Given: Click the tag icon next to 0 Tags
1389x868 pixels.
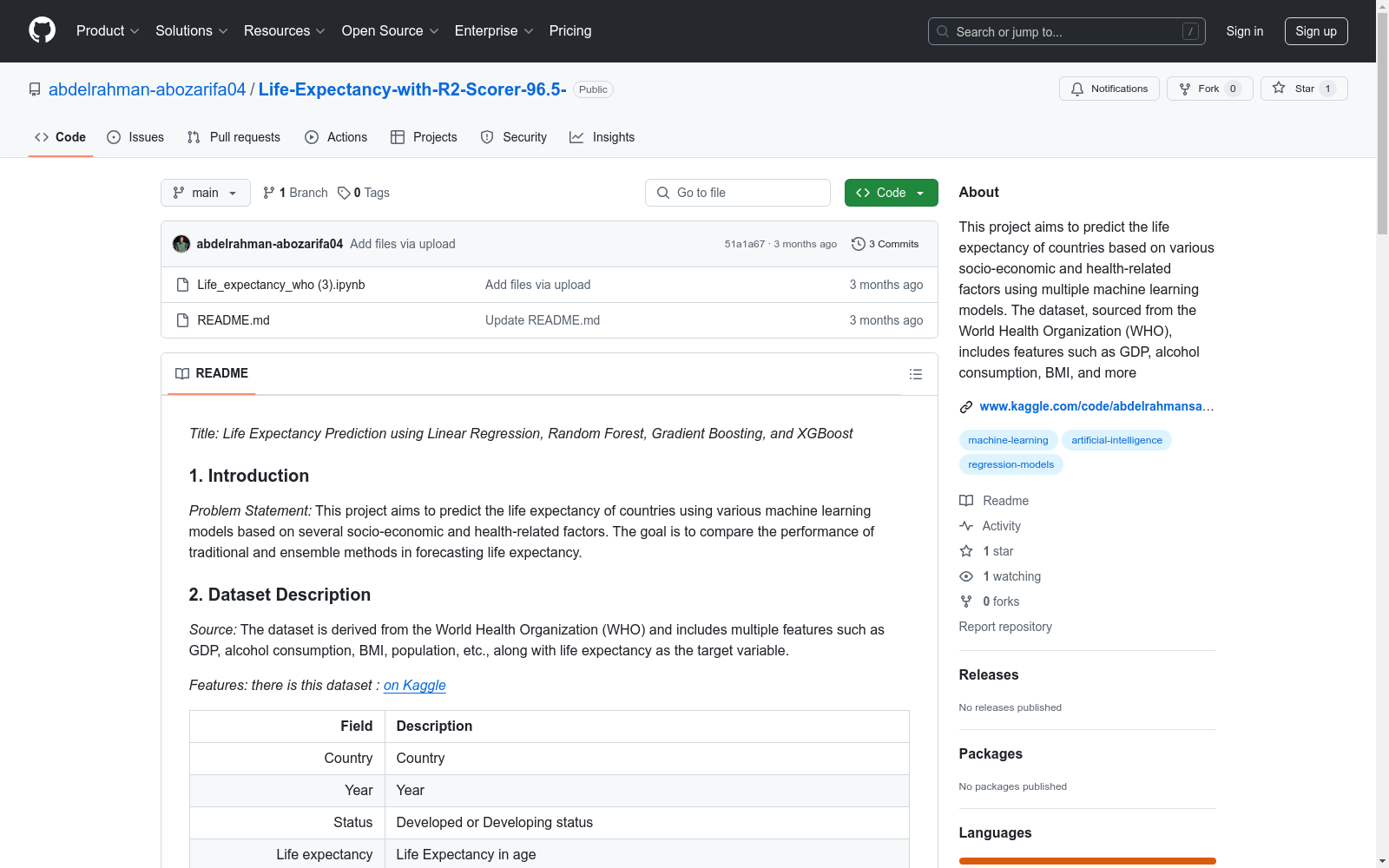Looking at the screenshot, I should pyautogui.click(x=344, y=193).
